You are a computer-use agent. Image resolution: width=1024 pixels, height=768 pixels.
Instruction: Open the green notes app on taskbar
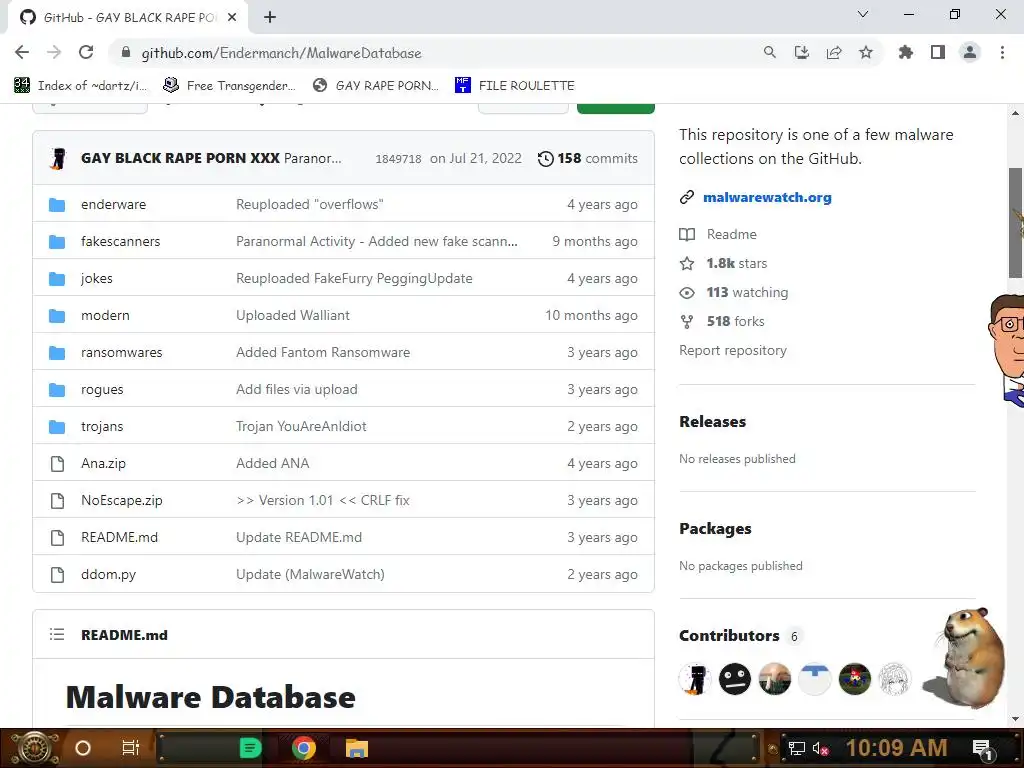pos(250,748)
